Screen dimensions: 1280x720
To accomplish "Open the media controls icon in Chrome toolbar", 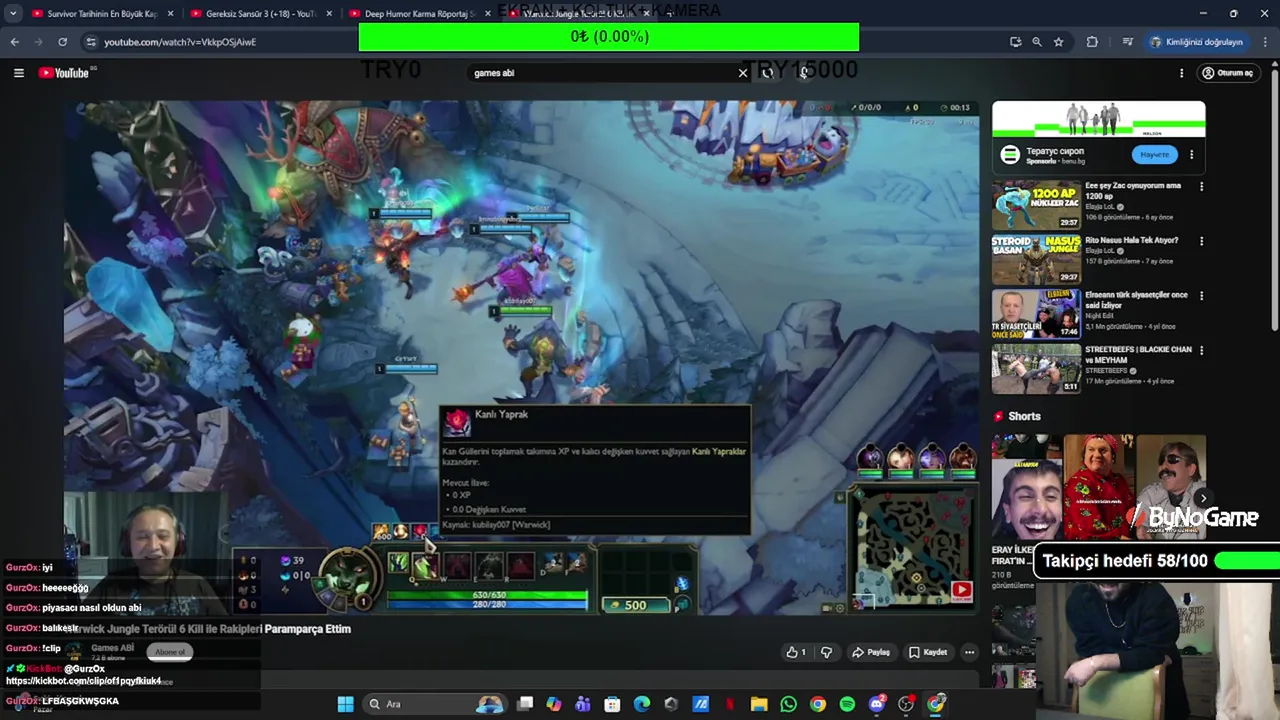I will coord(1127,42).
